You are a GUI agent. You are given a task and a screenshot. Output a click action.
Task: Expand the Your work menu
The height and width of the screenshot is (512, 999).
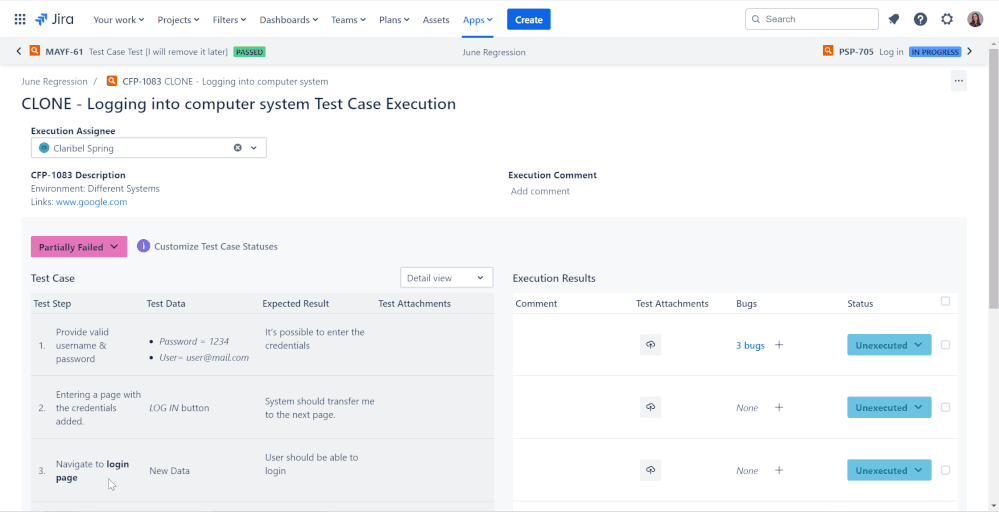click(119, 20)
